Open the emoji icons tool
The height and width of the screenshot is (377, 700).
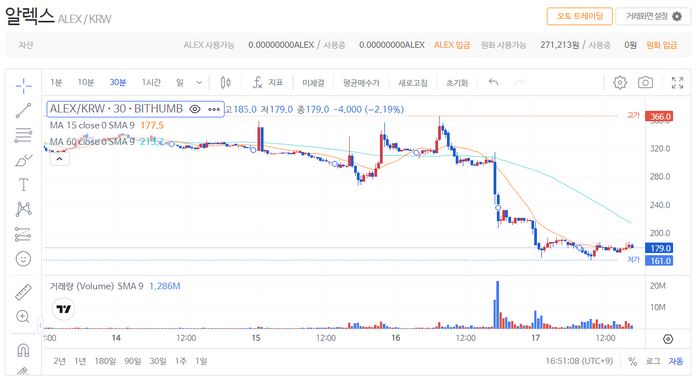(x=23, y=259)
